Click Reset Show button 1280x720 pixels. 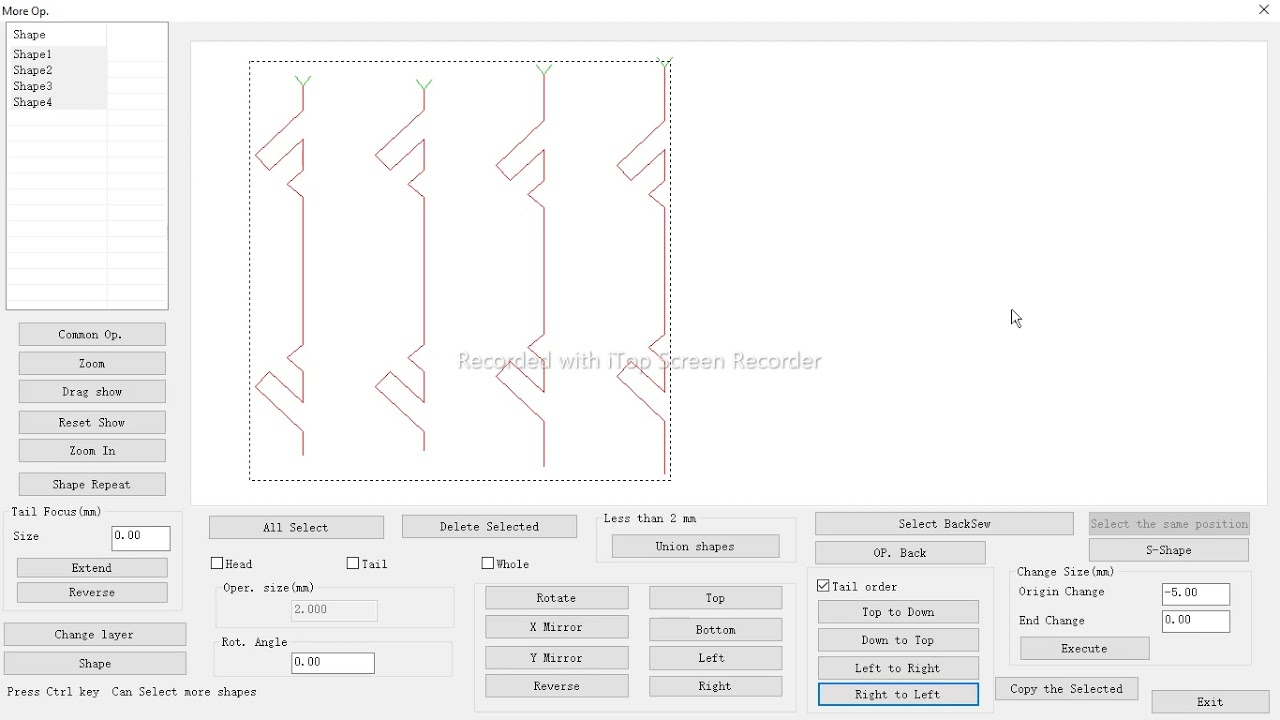click(92, 423)
